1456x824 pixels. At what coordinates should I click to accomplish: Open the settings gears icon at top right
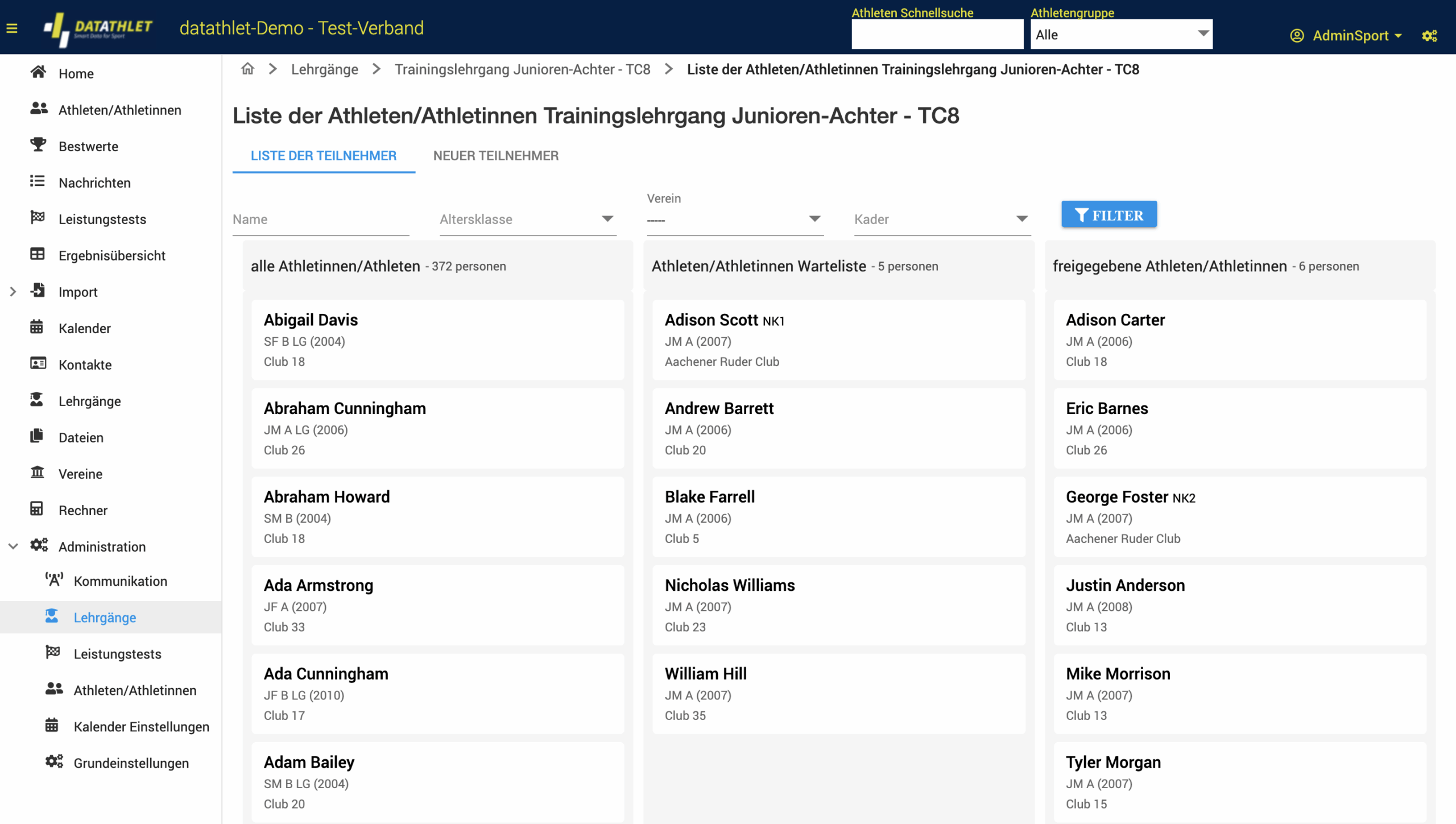pyautogui.click(x=1430, y=36)
